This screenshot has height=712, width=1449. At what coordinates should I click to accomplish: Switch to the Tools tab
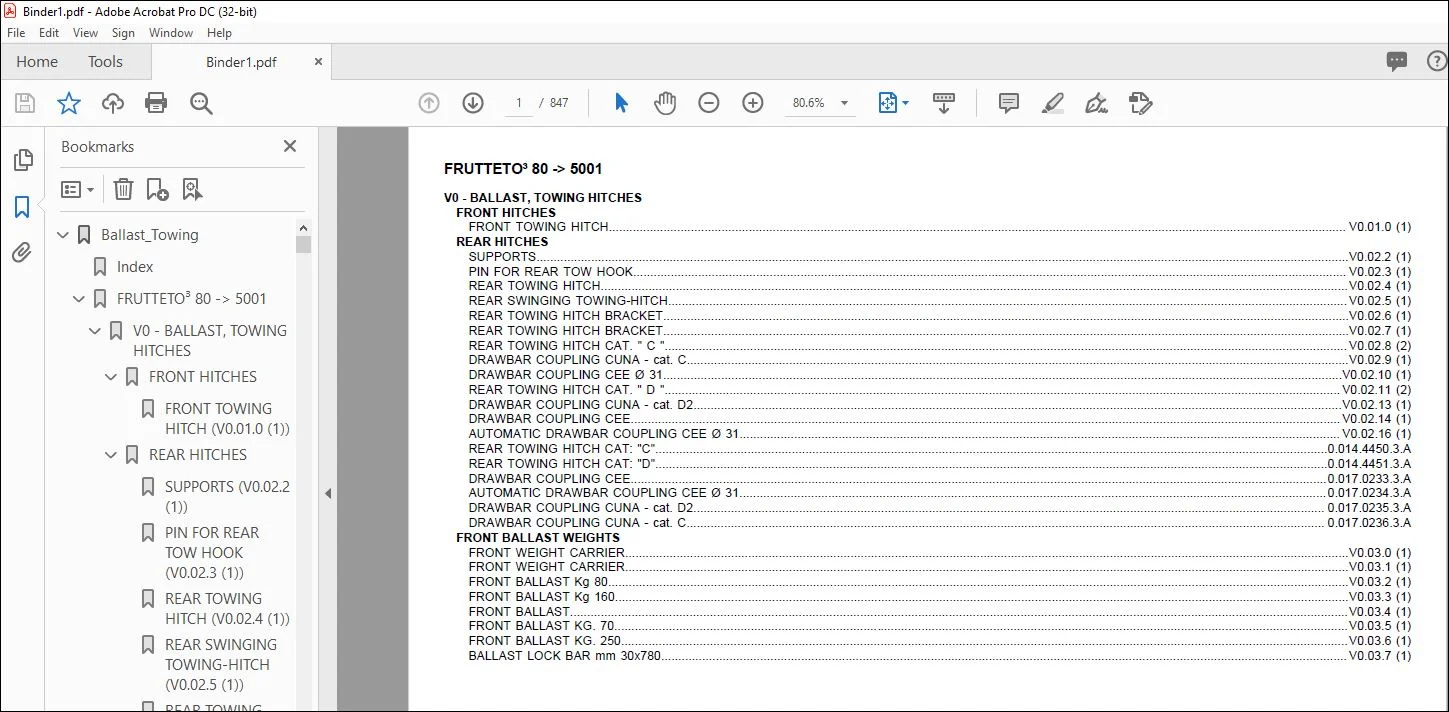click(105, 62)
